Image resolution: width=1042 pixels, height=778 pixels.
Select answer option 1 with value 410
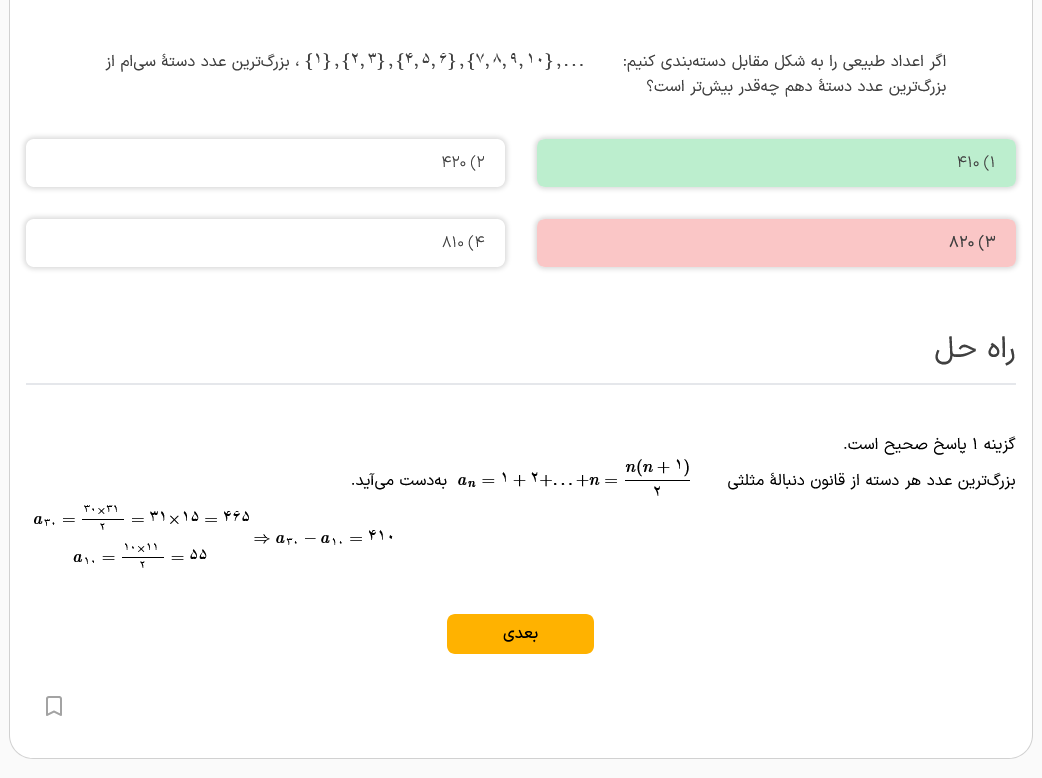click(776, 163)
